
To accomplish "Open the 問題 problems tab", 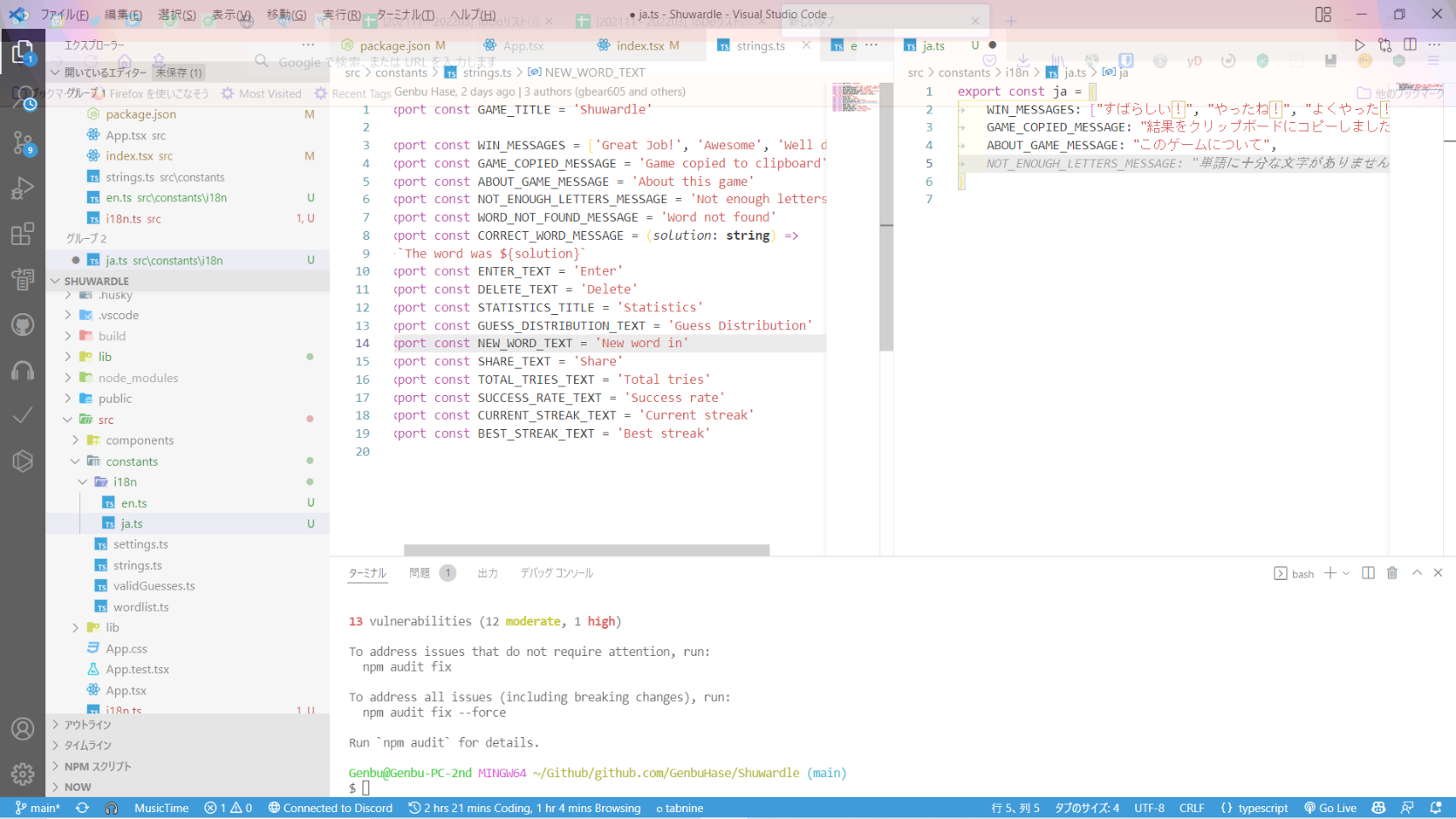I will 420,573.
